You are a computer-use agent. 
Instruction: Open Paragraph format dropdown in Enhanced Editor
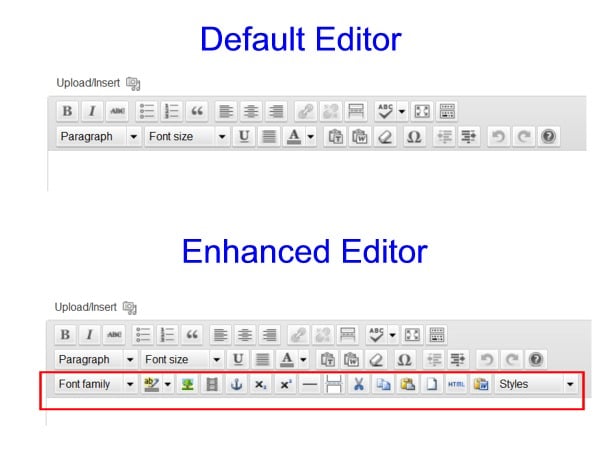point(95,359)
